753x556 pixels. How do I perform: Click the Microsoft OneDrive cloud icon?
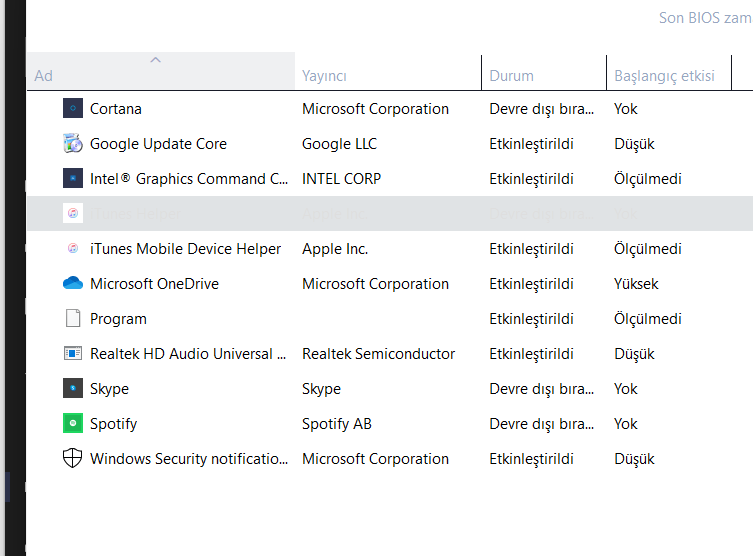[73, 283]
